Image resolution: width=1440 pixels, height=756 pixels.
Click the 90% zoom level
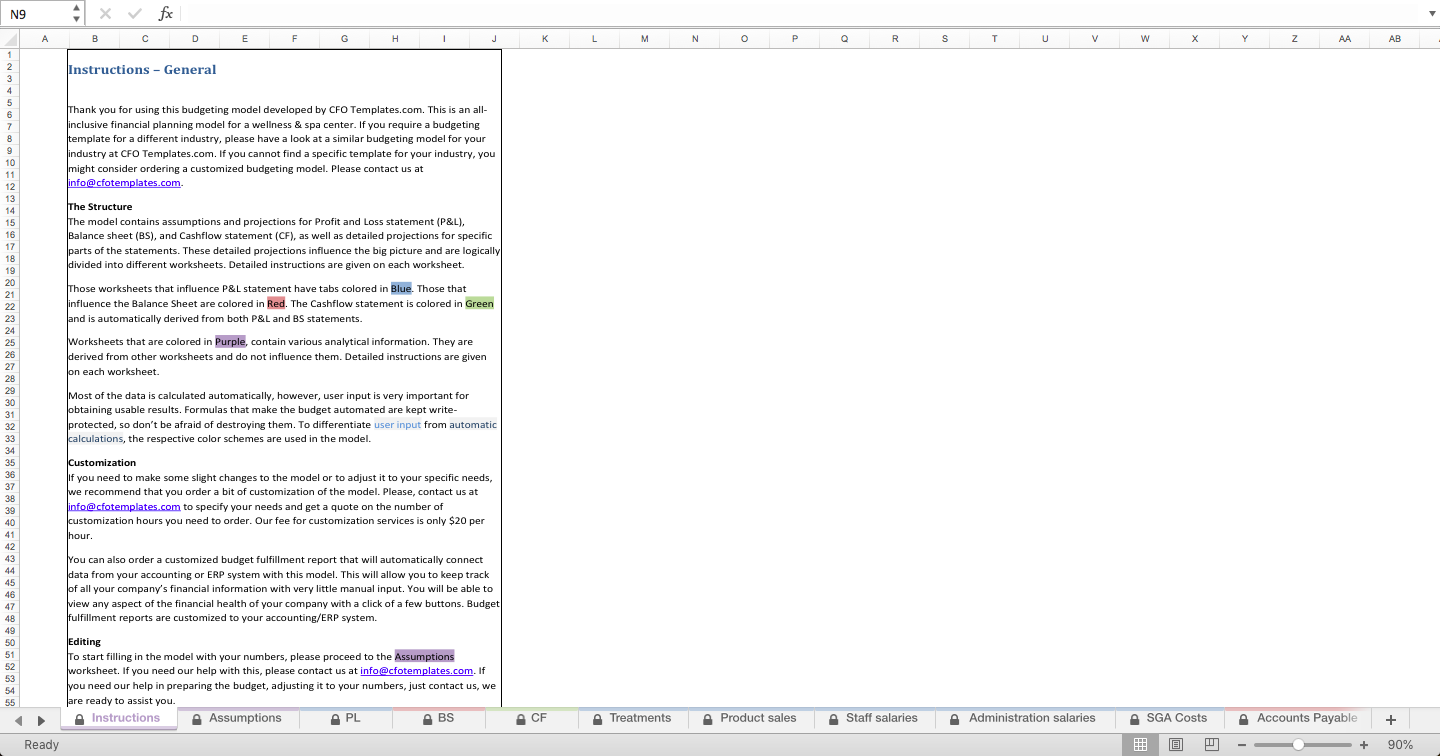(x=1400, y=745)
